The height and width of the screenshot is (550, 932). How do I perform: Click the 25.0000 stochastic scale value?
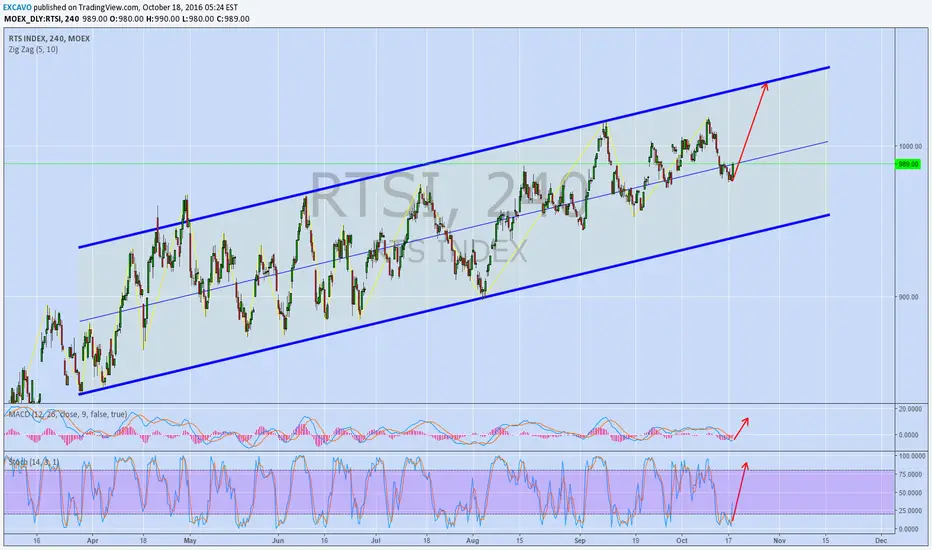pos(910,511)
